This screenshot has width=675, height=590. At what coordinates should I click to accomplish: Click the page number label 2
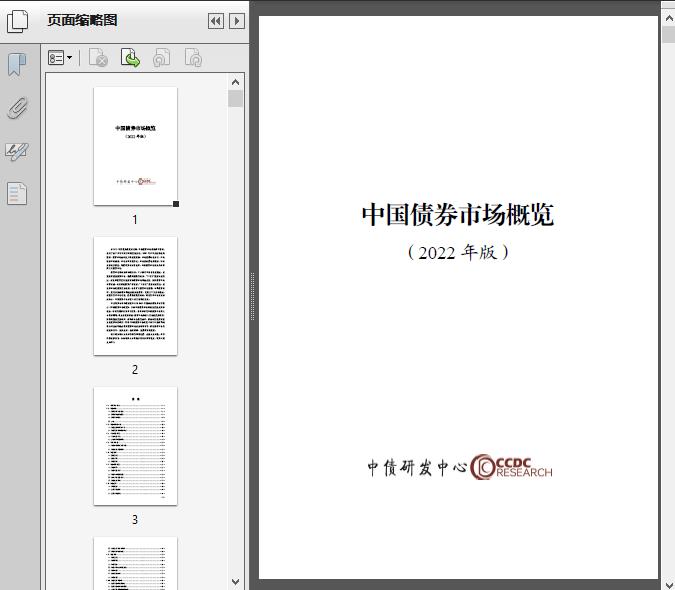tap(135, 370)
